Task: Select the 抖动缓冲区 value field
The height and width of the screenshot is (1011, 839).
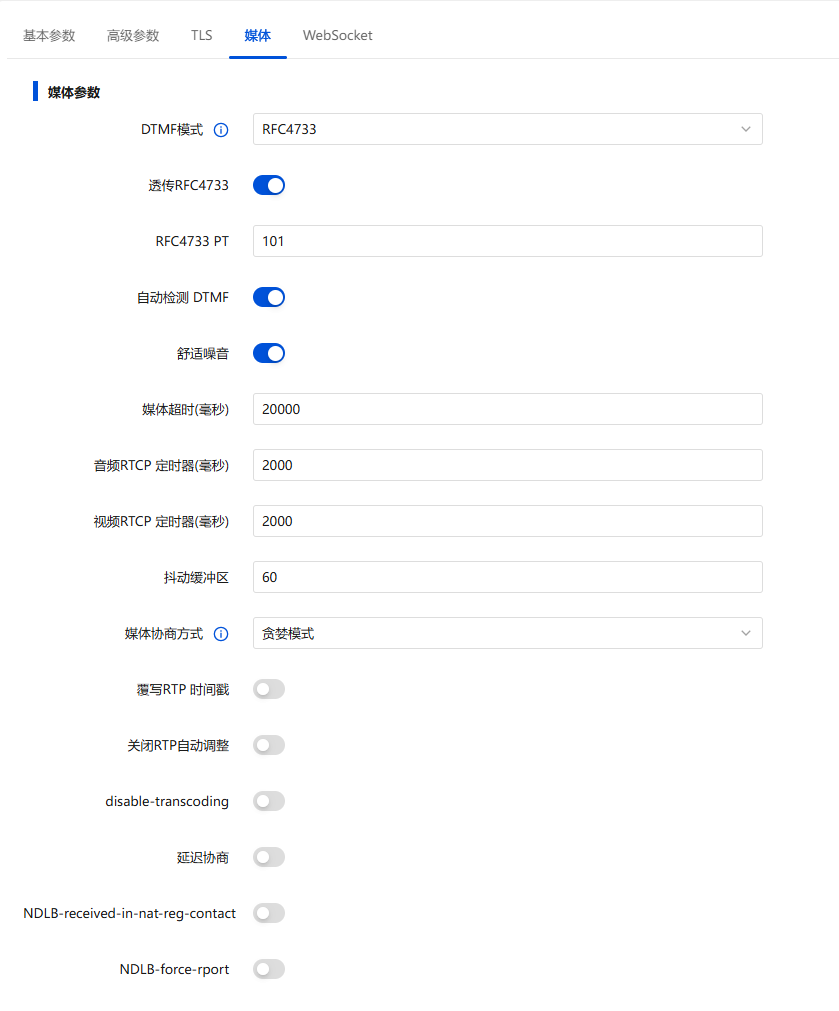Action: pos(506,577)
